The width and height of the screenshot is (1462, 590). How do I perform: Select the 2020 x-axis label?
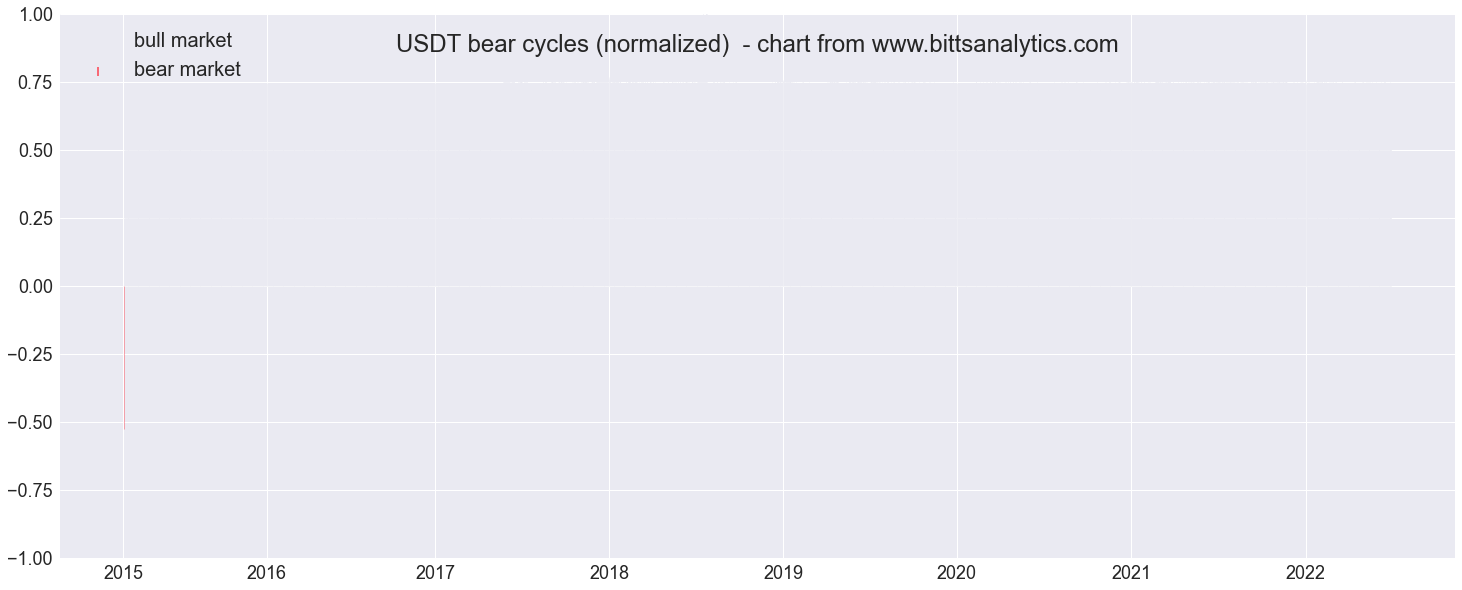(x=957, y=573)
